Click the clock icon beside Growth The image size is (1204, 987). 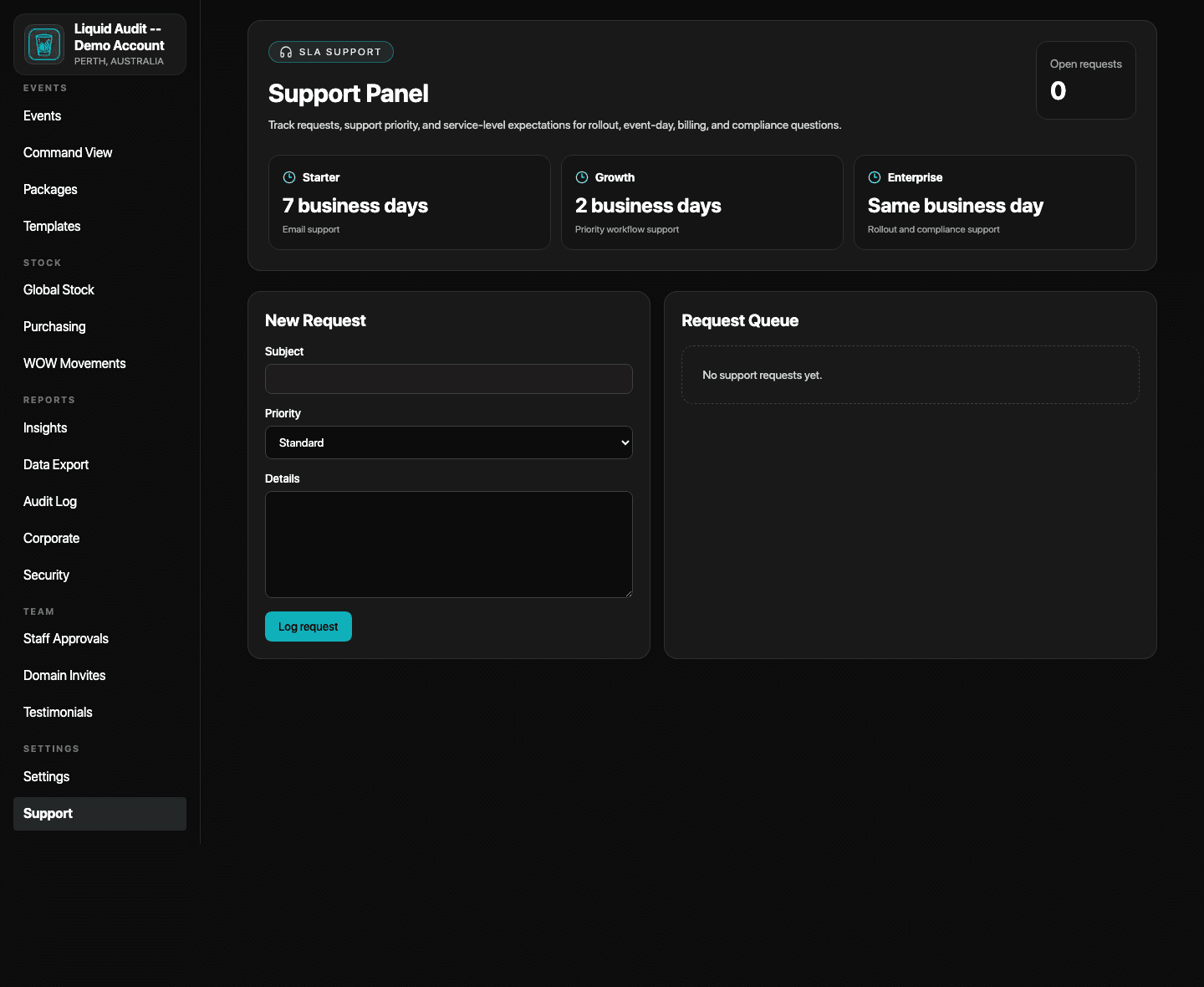coord(582,177)
